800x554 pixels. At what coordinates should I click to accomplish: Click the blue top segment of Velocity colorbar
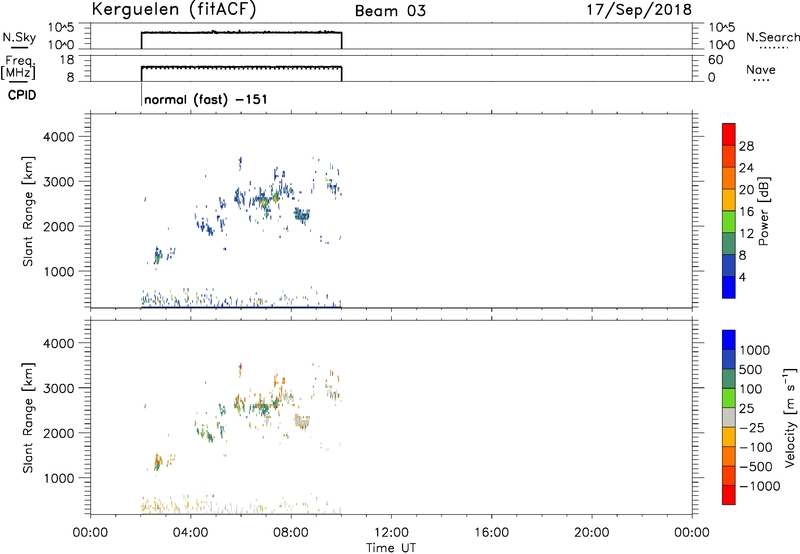729,340
